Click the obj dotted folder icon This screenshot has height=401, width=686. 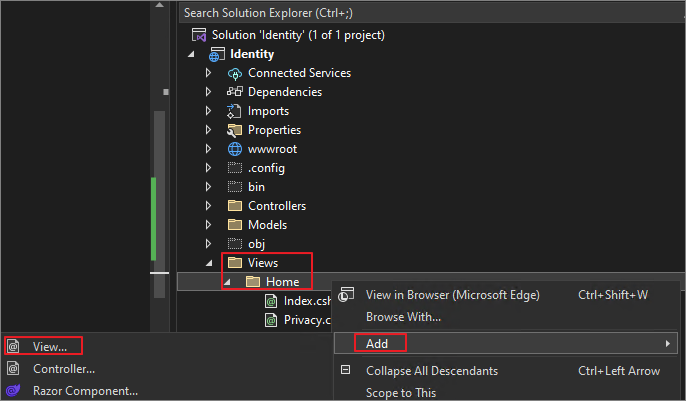(234, 244)
